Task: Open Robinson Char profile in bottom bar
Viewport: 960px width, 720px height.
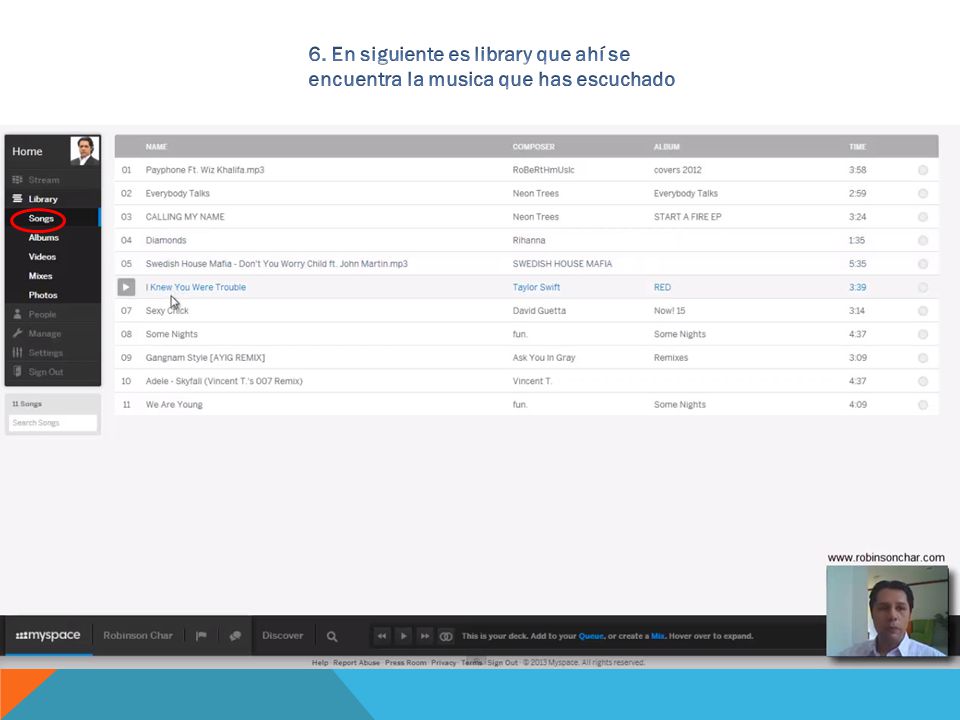Action: [x=138, y=636]
